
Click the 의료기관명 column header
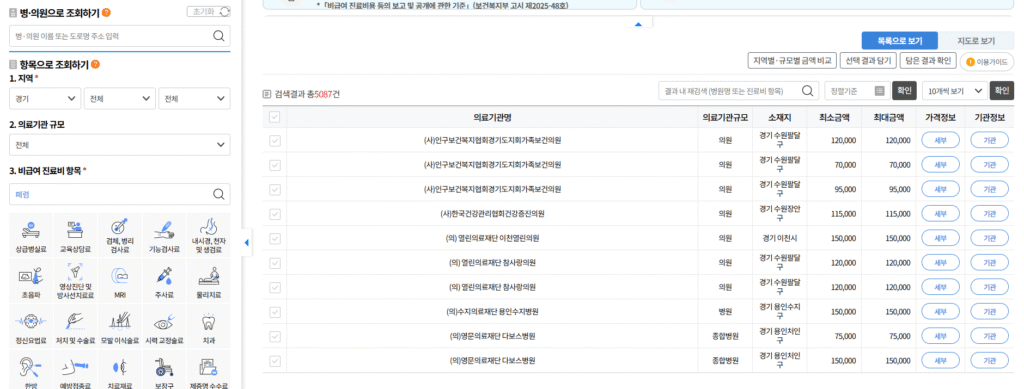pyautogui.click(x=492, y=117)
